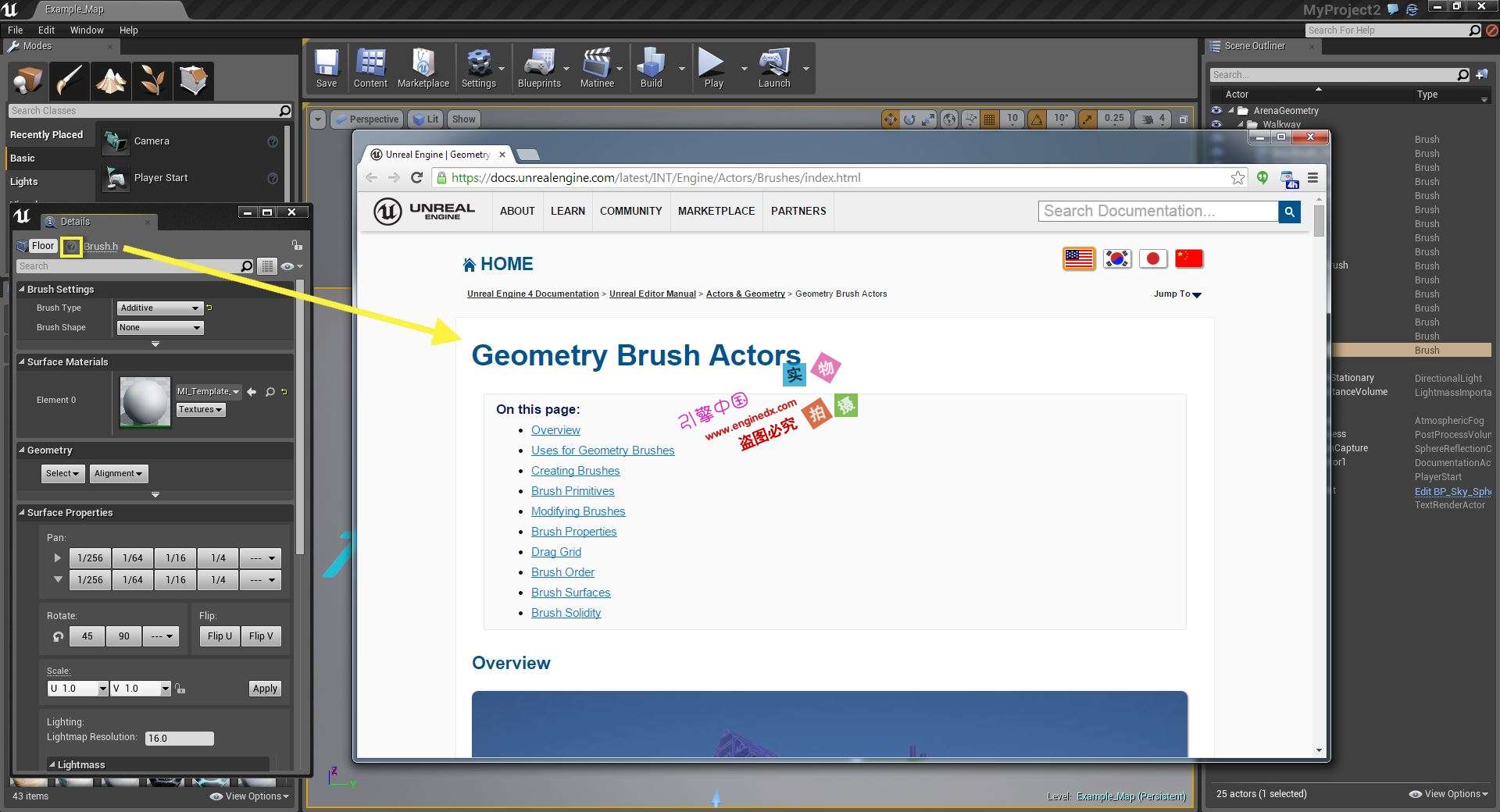Open the Edit menu
The width and height of the screenshot is (1500, 812).
(x=46, y=30)
